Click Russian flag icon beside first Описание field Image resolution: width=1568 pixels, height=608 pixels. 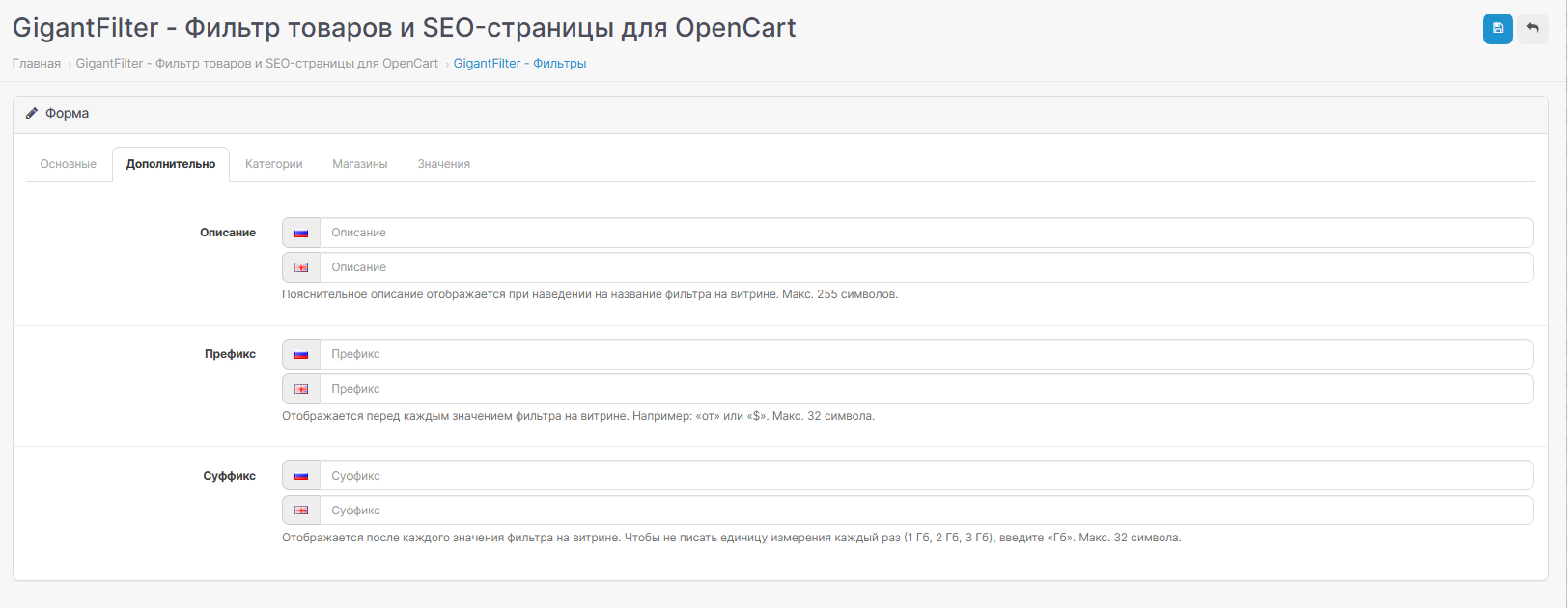301,233
